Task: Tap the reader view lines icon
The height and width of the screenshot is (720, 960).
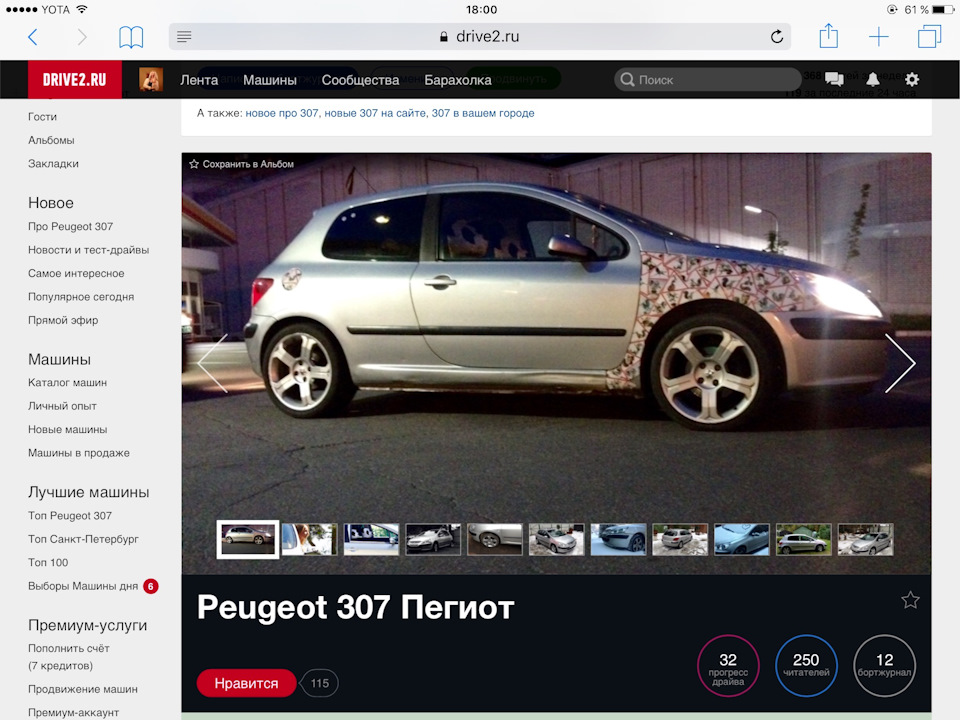Action: [x=184, y=37]
